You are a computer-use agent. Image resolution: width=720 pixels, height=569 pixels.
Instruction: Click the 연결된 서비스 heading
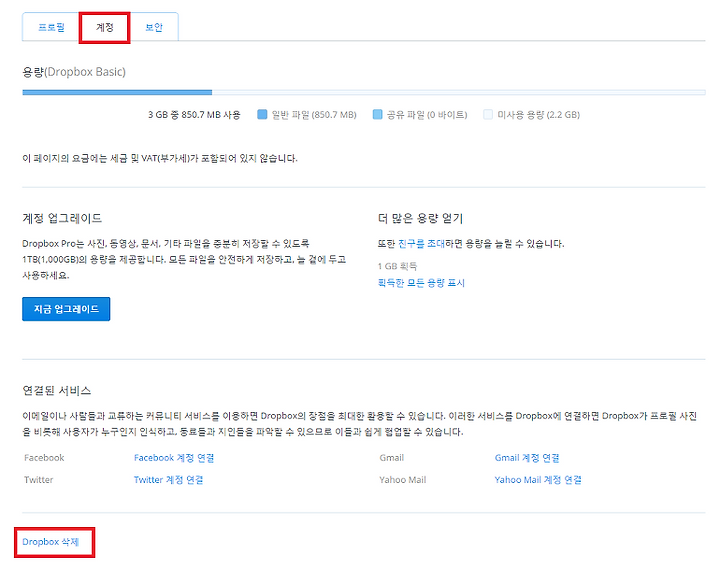[x=56, y=391]
